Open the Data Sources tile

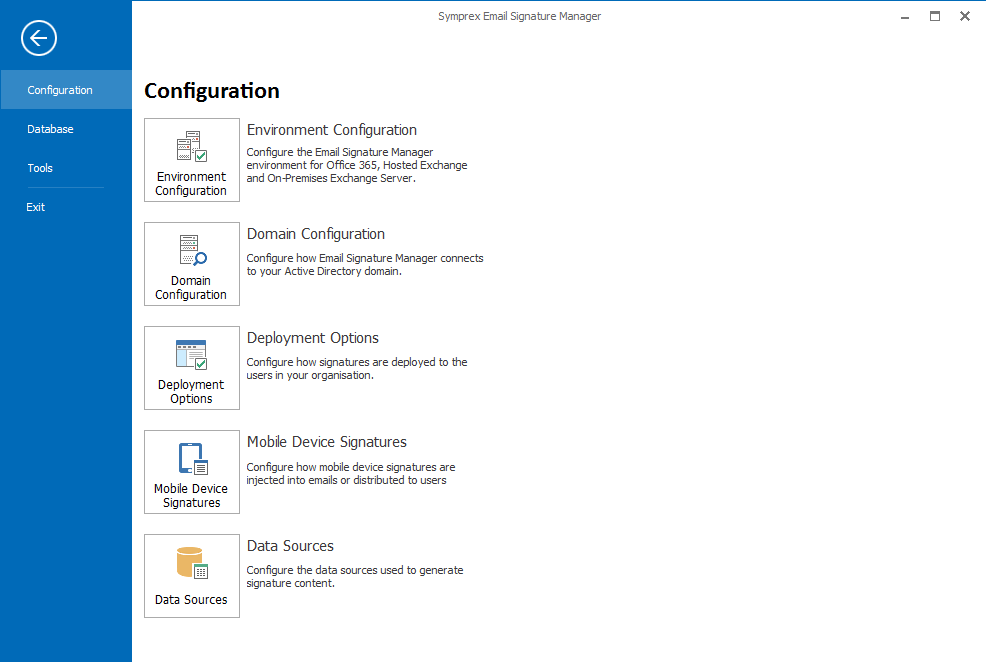point(192,576)
